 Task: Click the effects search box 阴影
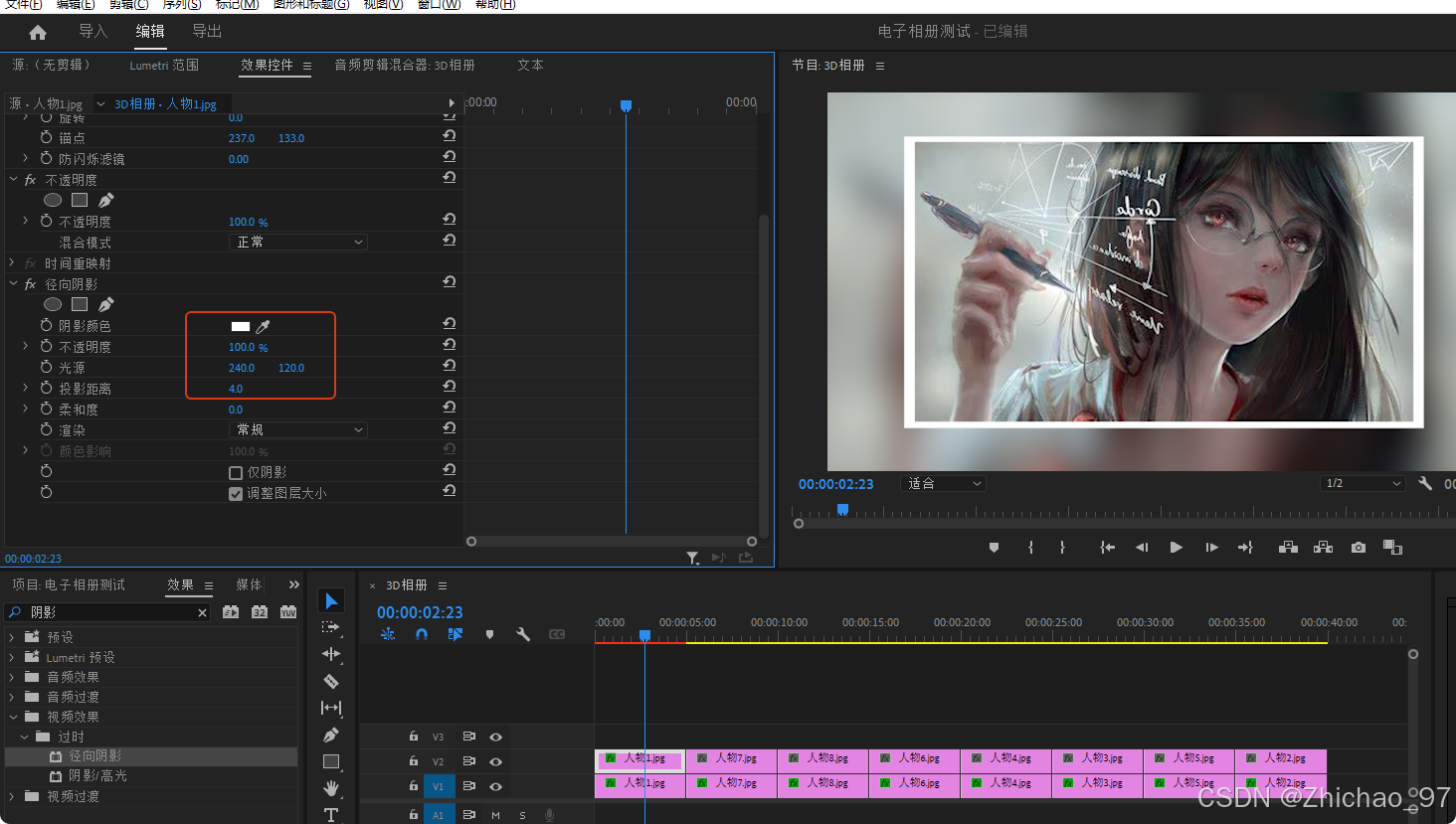pyautogui.click(x=109, y=612)
